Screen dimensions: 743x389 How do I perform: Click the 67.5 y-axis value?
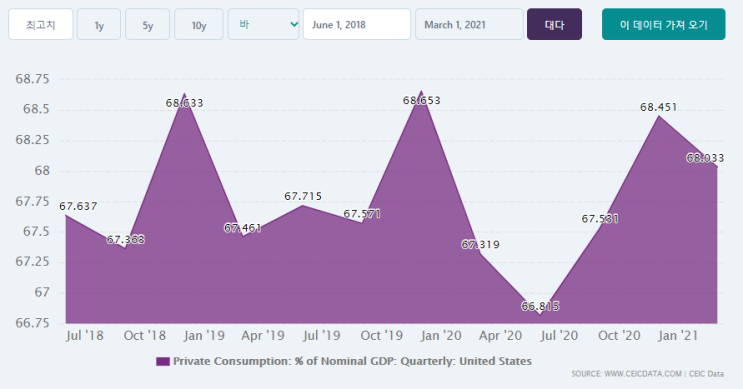36,232
